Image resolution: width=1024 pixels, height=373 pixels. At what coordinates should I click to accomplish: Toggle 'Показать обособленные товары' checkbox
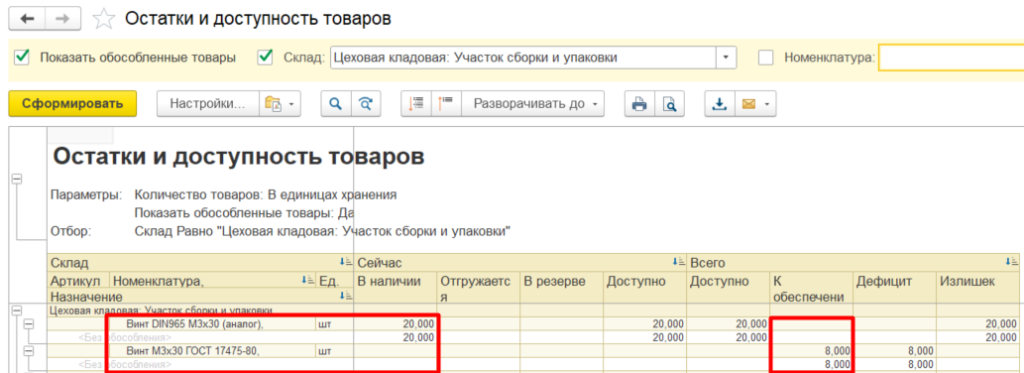pos(22,57)
